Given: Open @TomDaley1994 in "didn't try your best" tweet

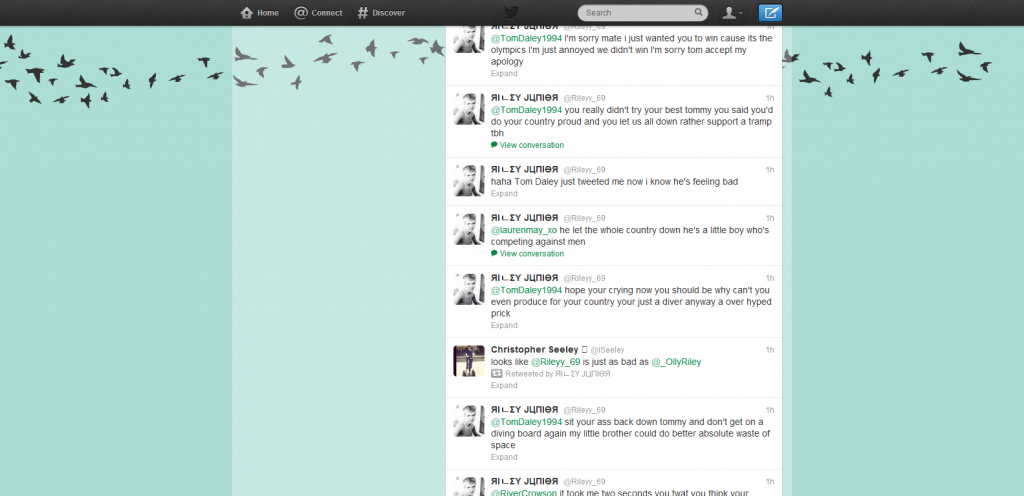Looking at the screenshot, I should tap(526, 110).
